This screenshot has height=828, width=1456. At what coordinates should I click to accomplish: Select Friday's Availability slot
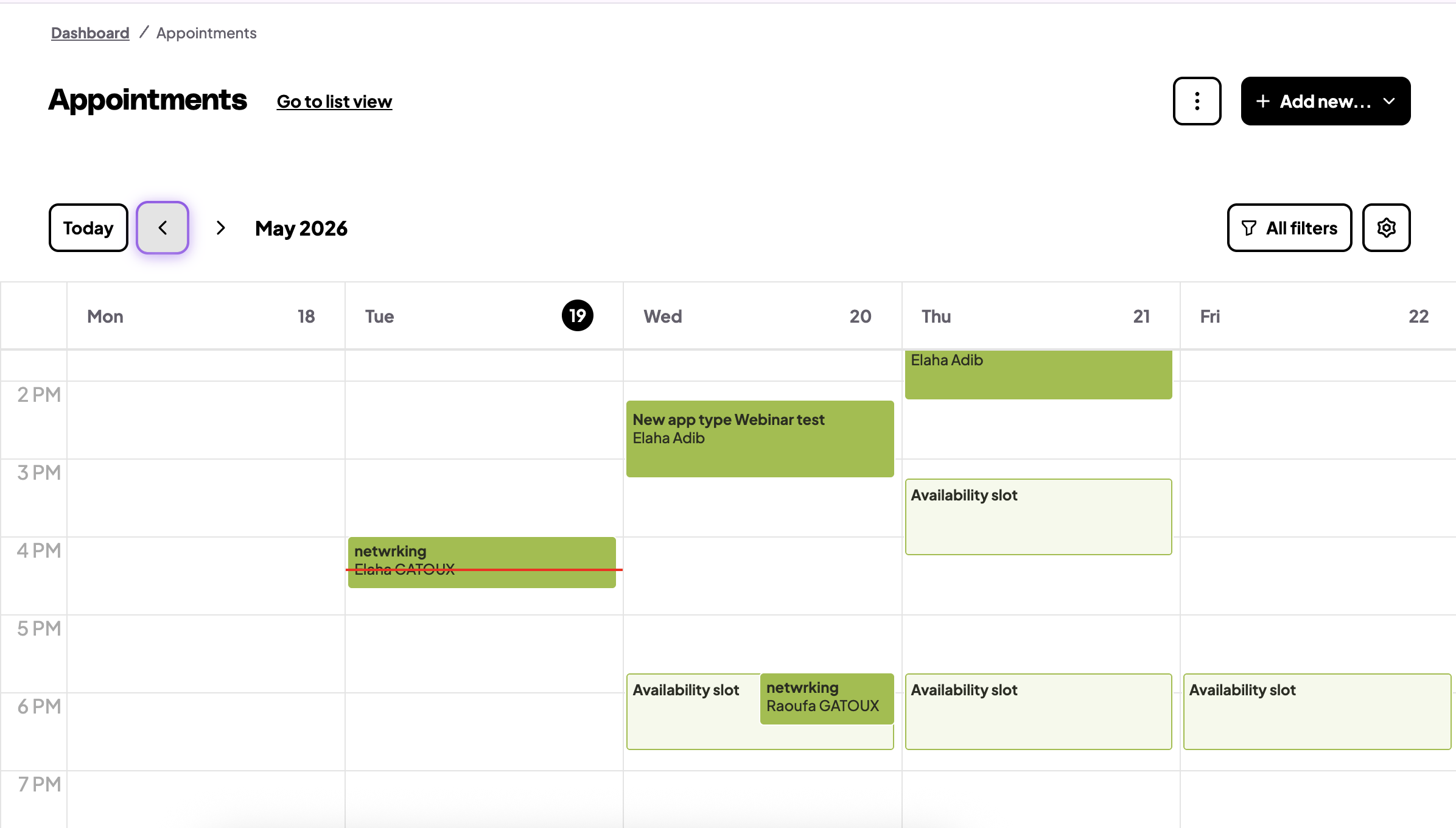coord(1317,712)
